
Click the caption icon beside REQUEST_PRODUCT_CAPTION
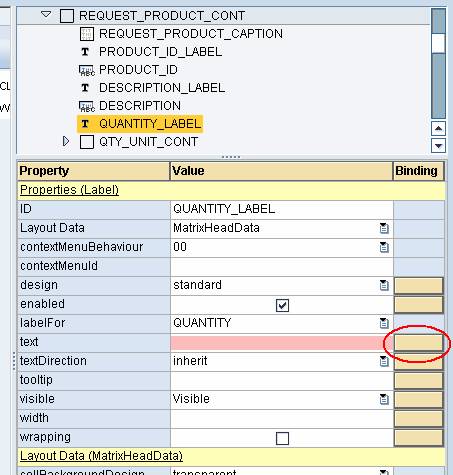87,34
